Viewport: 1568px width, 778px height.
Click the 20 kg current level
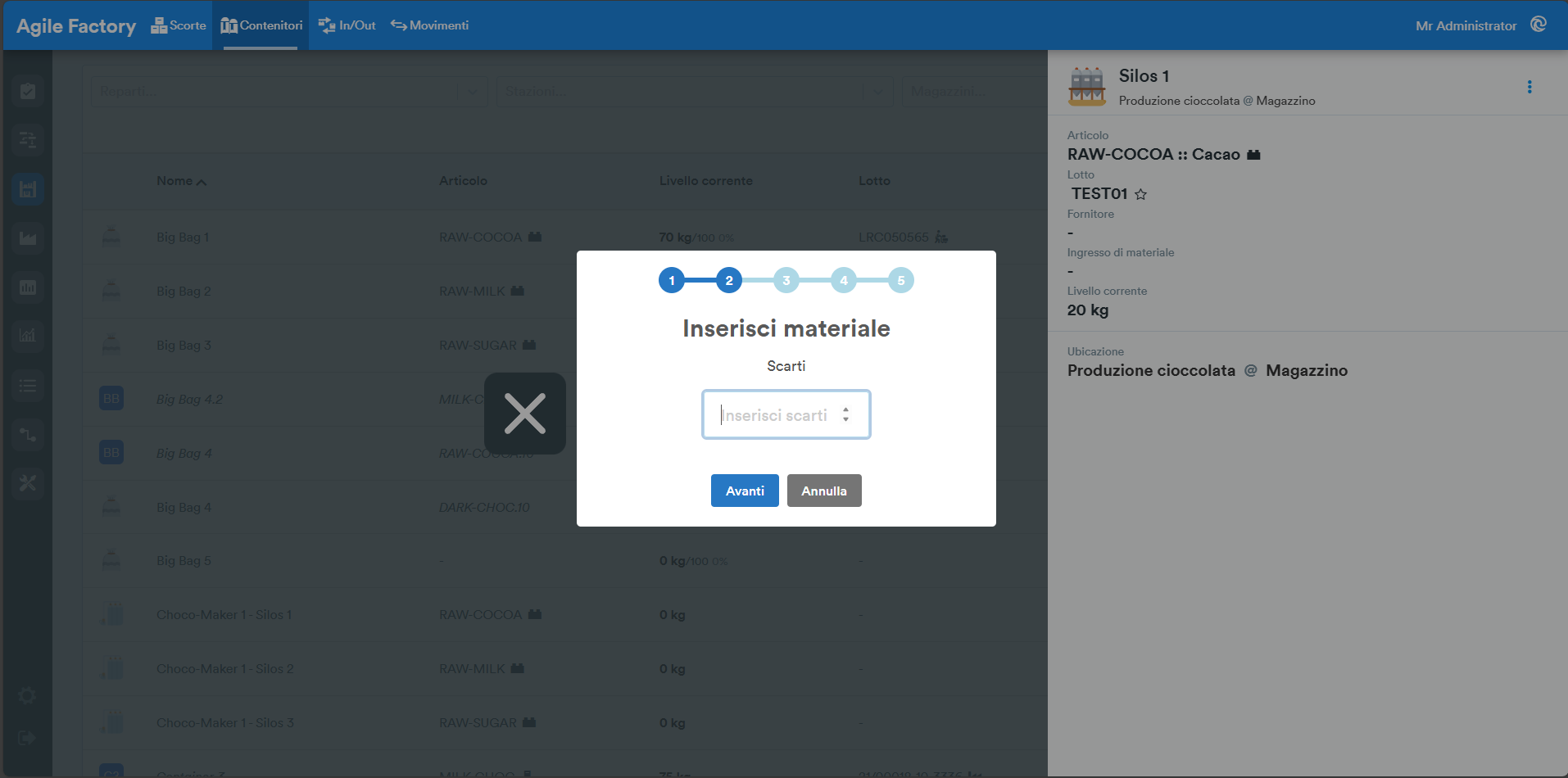click(x=1088, y=310)
